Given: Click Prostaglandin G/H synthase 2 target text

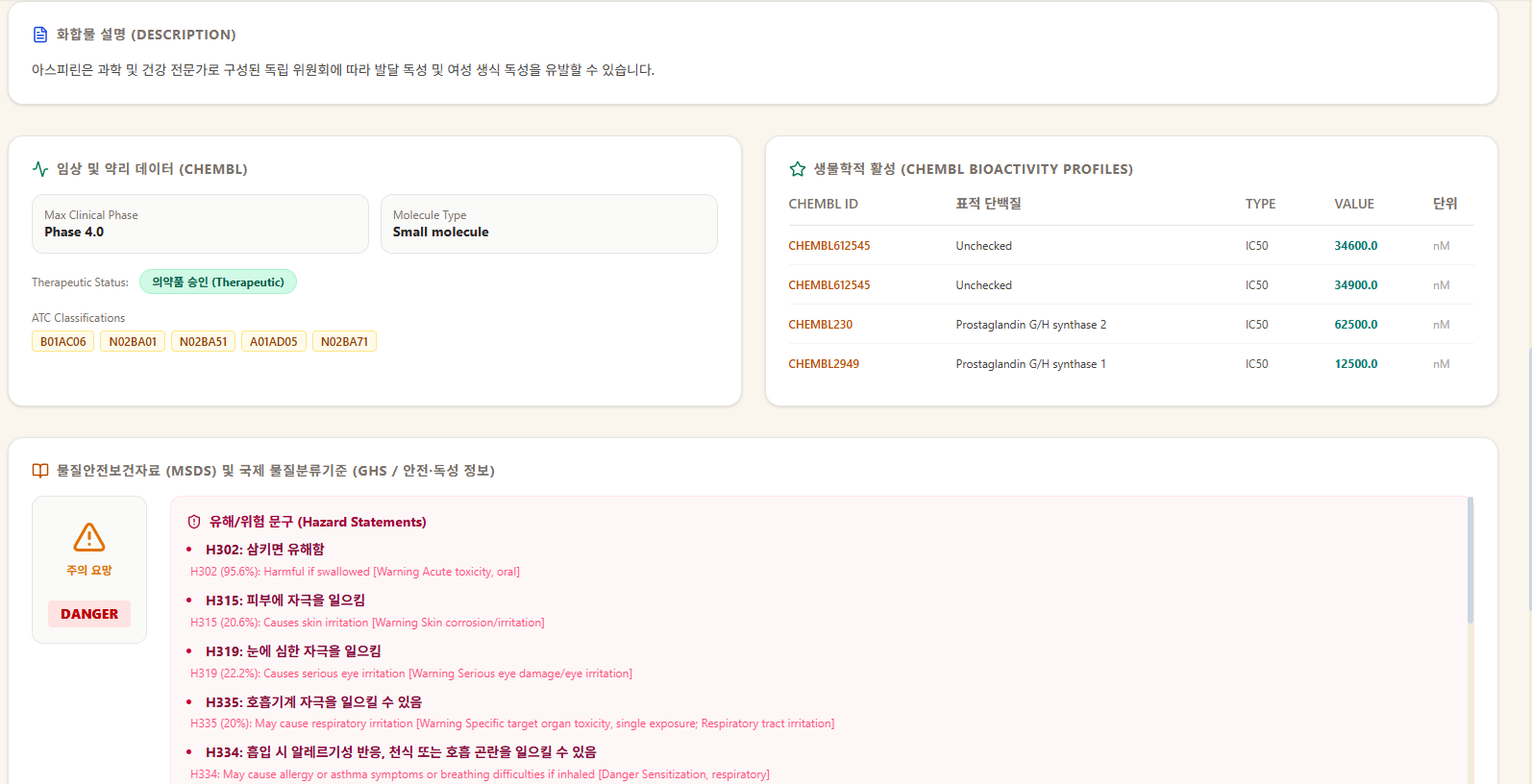Looking at the screenshot, I should point(1031,325).
